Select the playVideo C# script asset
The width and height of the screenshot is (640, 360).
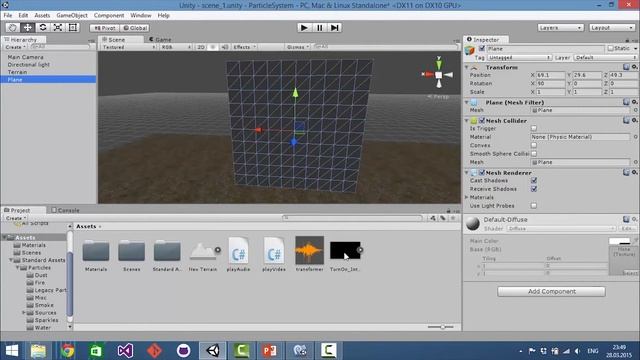pos(274,254)
